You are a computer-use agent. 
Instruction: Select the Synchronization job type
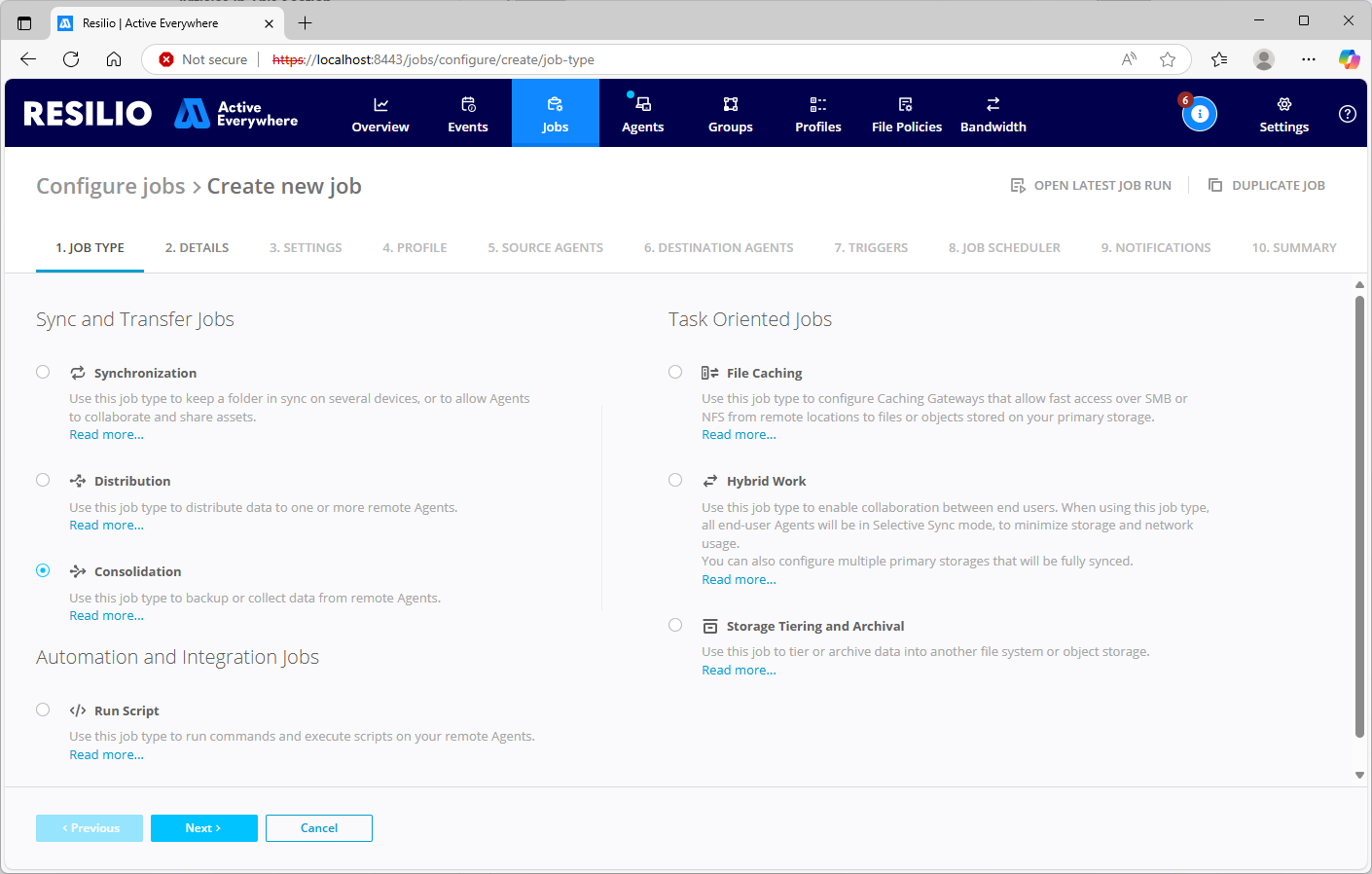click(43, 372)
